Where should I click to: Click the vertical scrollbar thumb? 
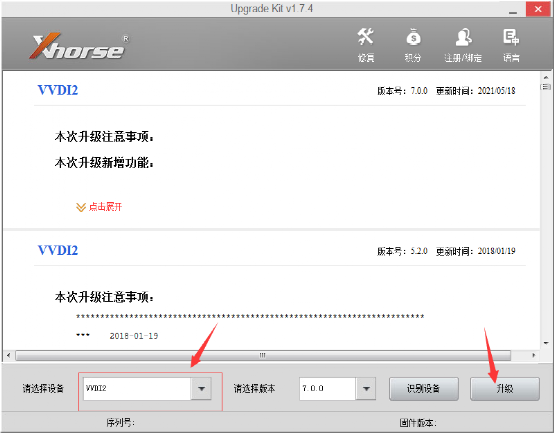(x=546, y=87)
